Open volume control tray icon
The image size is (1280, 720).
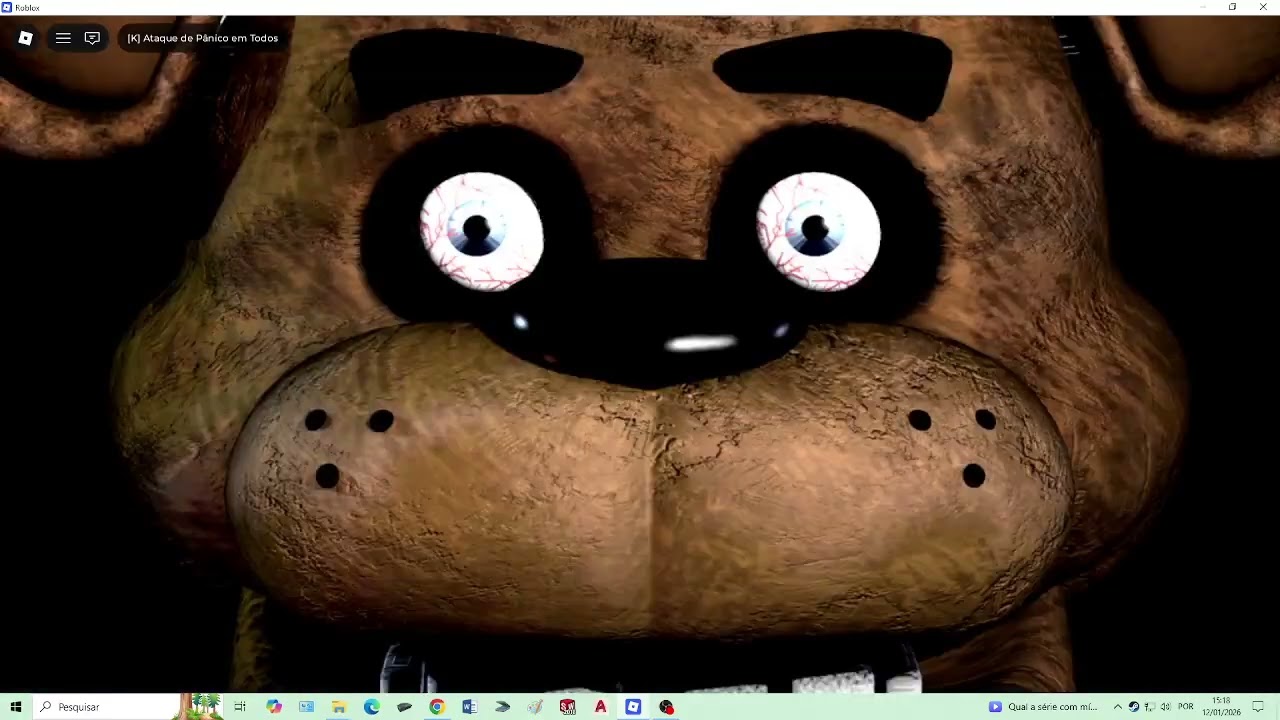[x=1165, y=707]
